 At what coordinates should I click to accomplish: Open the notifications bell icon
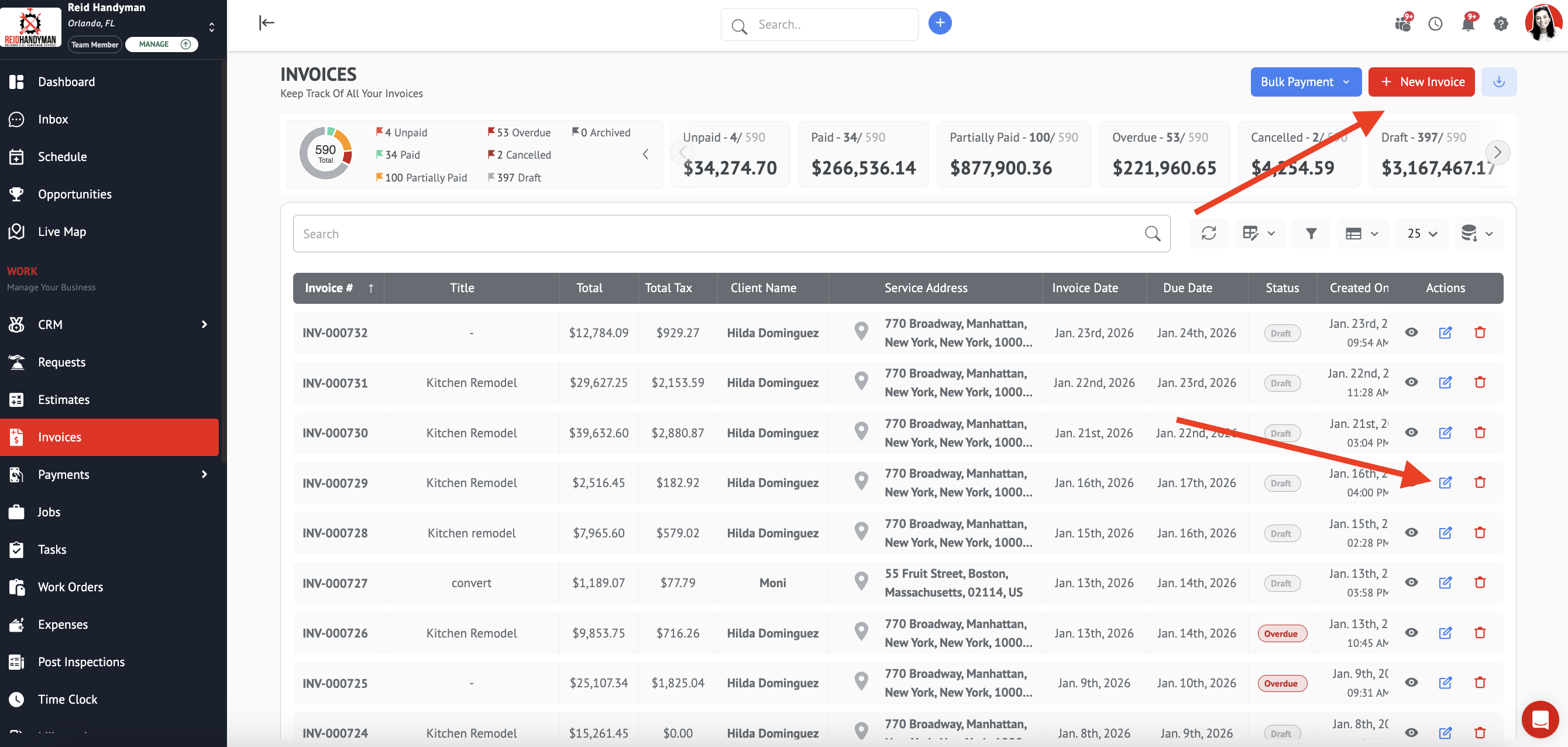[x=1467, y=24]
